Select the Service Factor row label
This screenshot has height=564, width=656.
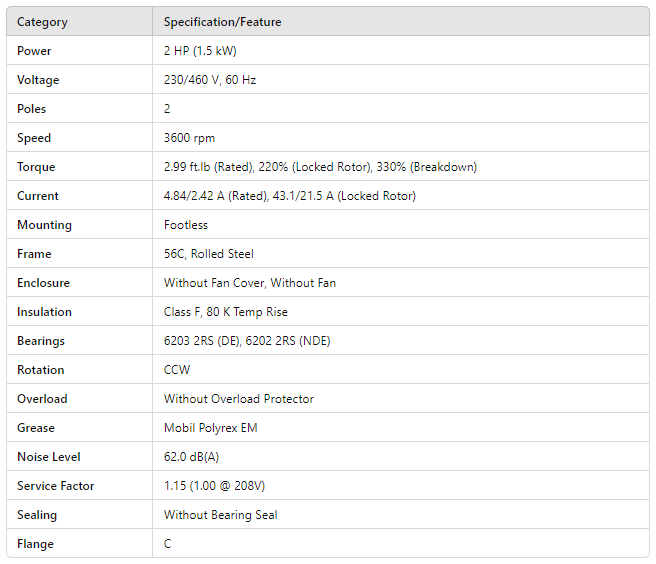[56, 486]
